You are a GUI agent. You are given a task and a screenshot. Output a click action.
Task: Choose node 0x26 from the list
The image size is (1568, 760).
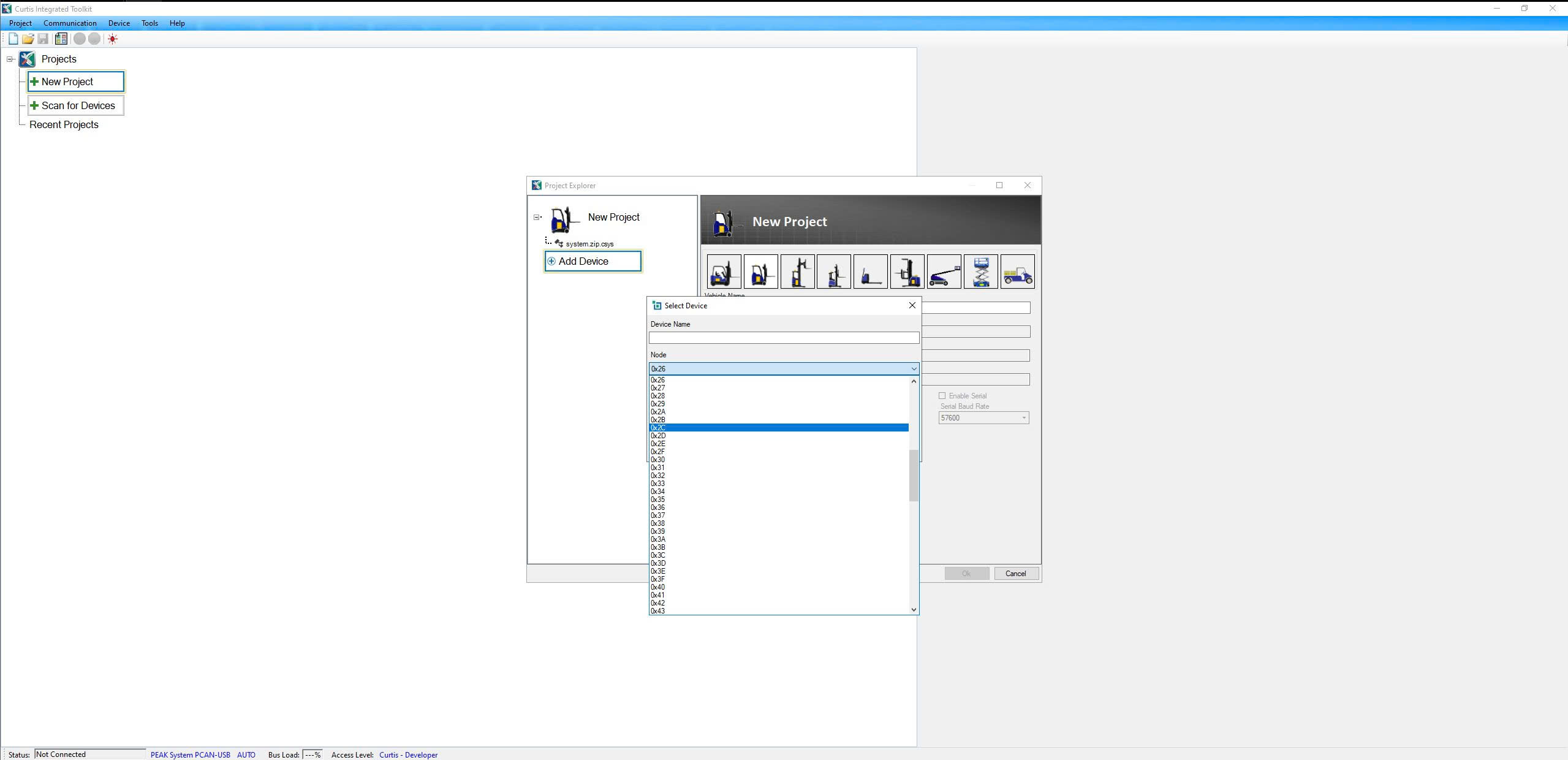pyautogui.click(x=779, y=380)
